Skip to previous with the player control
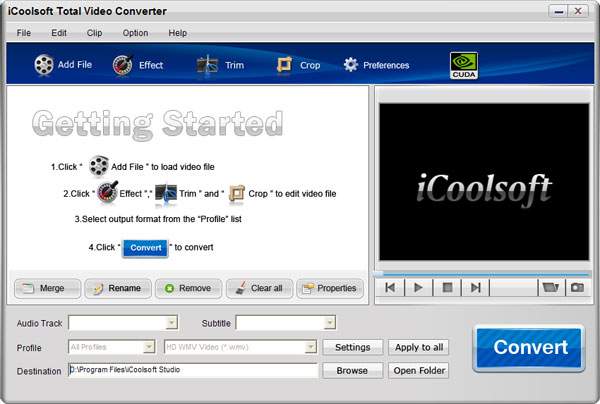The height and width of the screenshot is (404, 600). pos(390,287)
